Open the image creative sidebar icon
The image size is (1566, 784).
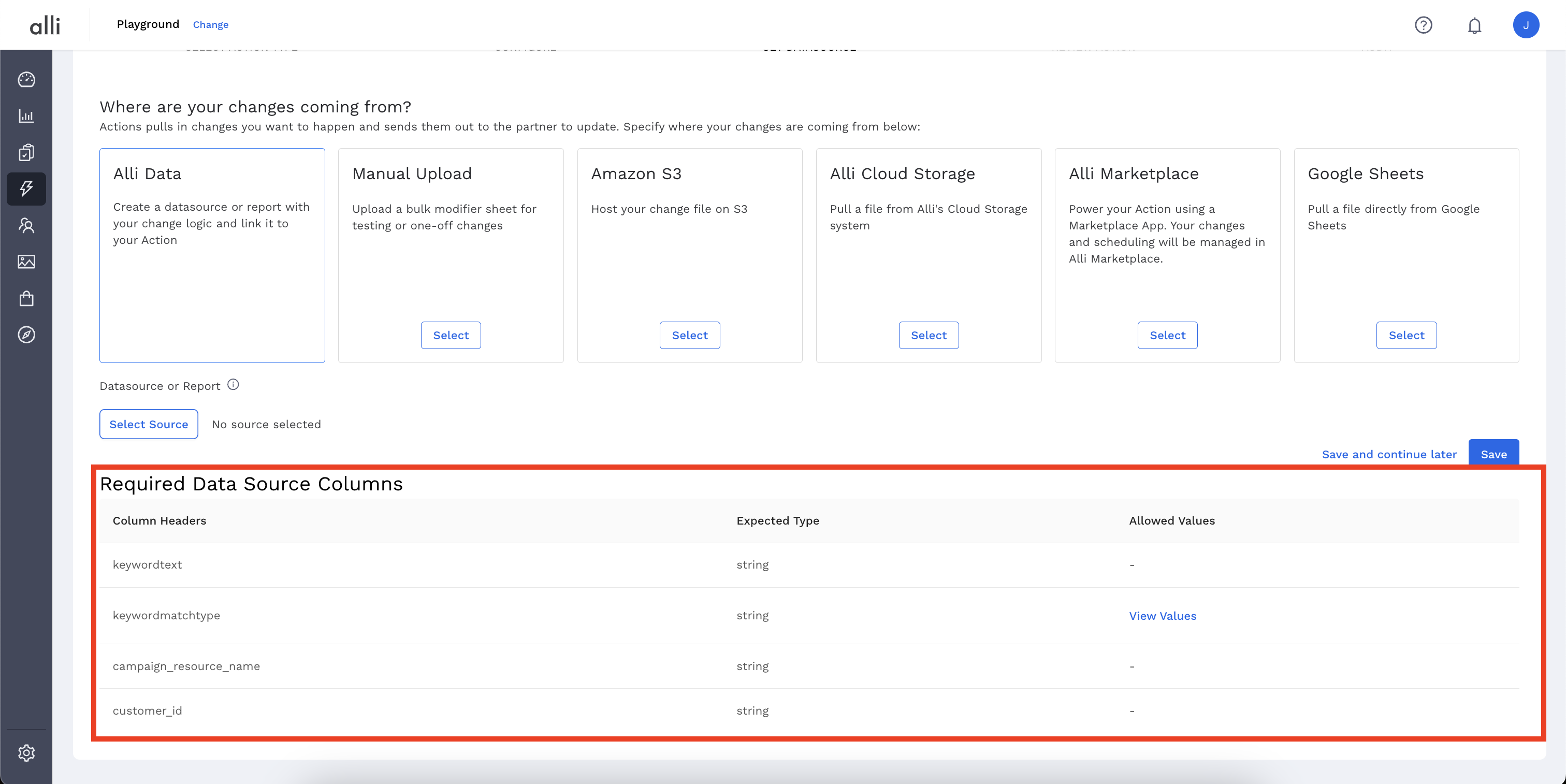tap(26, 262)
